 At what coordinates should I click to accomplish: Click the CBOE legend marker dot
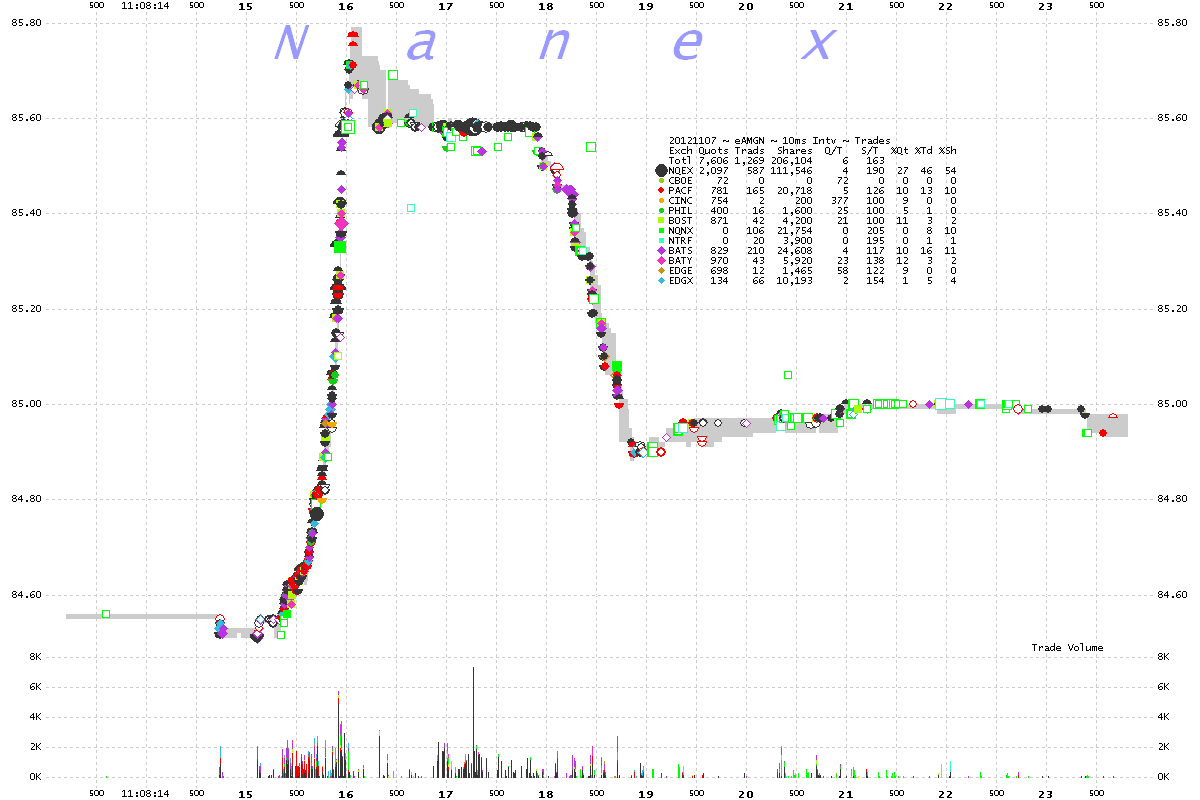pos(660,180)
